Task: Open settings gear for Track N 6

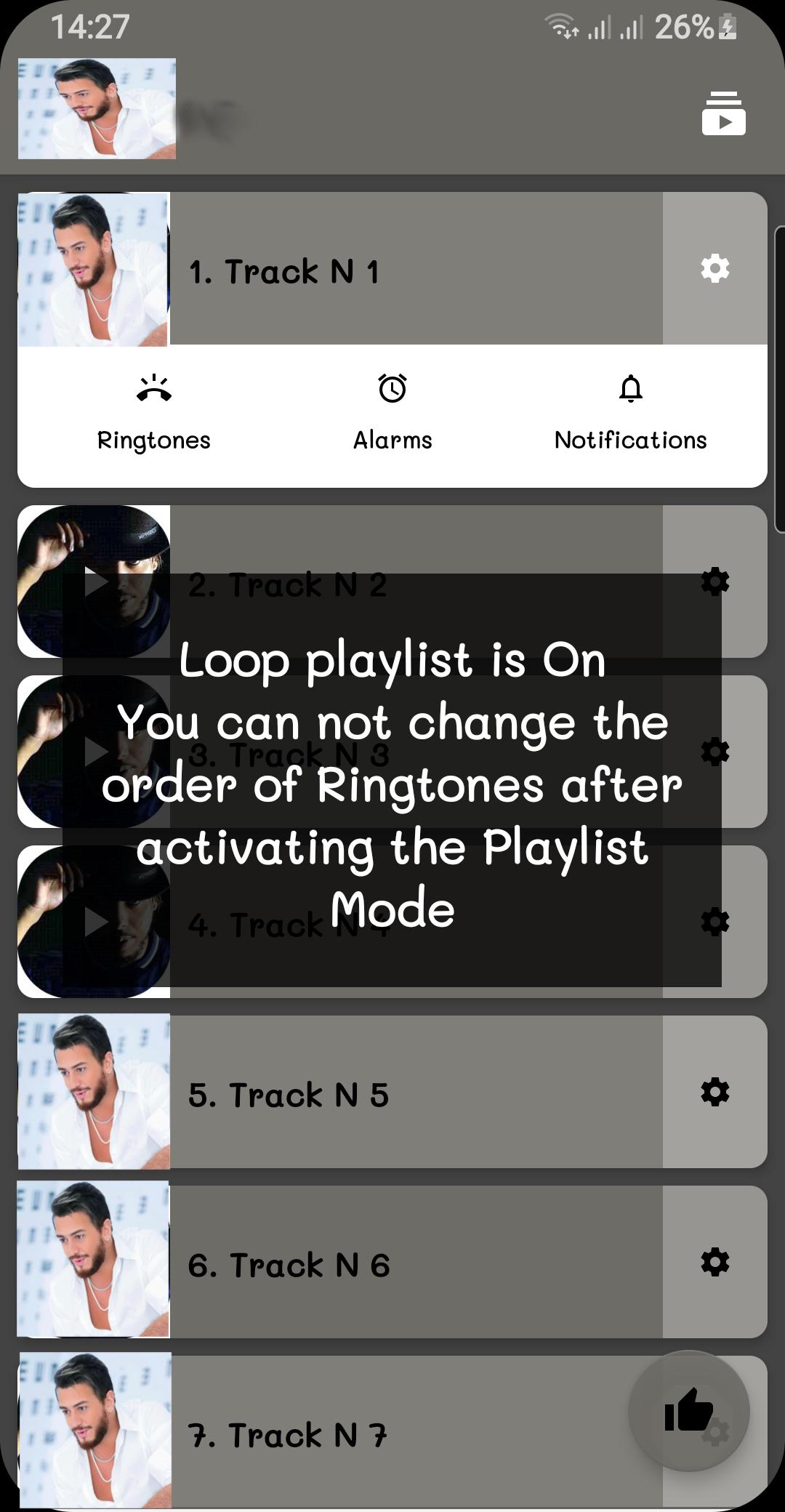Action: coord(714,1262)
